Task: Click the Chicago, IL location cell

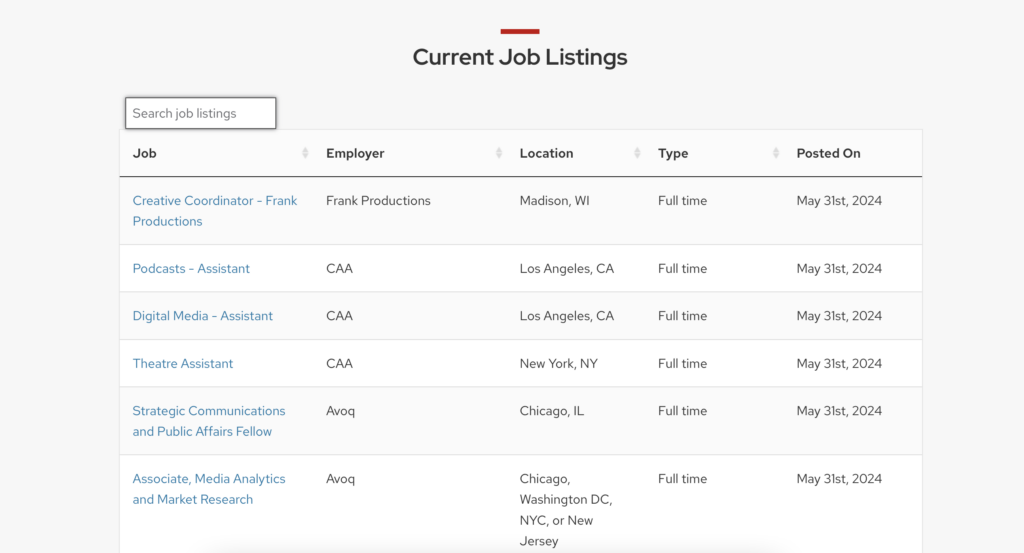Action: tap(552, 411)
